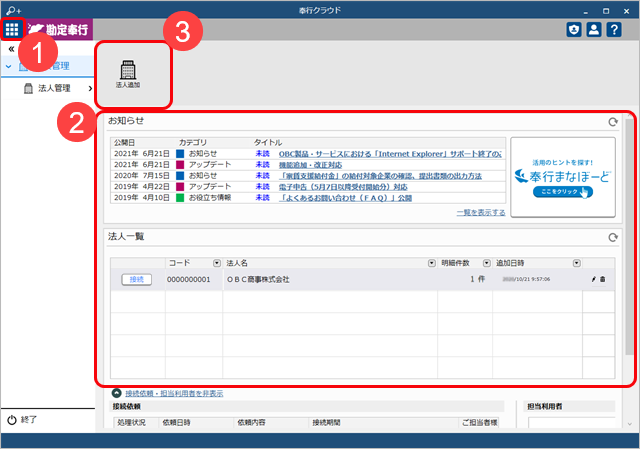Open the よくあるお問い合わせ FAQ notice
This screenshot has width=640, height=449.
click(345, 198)
